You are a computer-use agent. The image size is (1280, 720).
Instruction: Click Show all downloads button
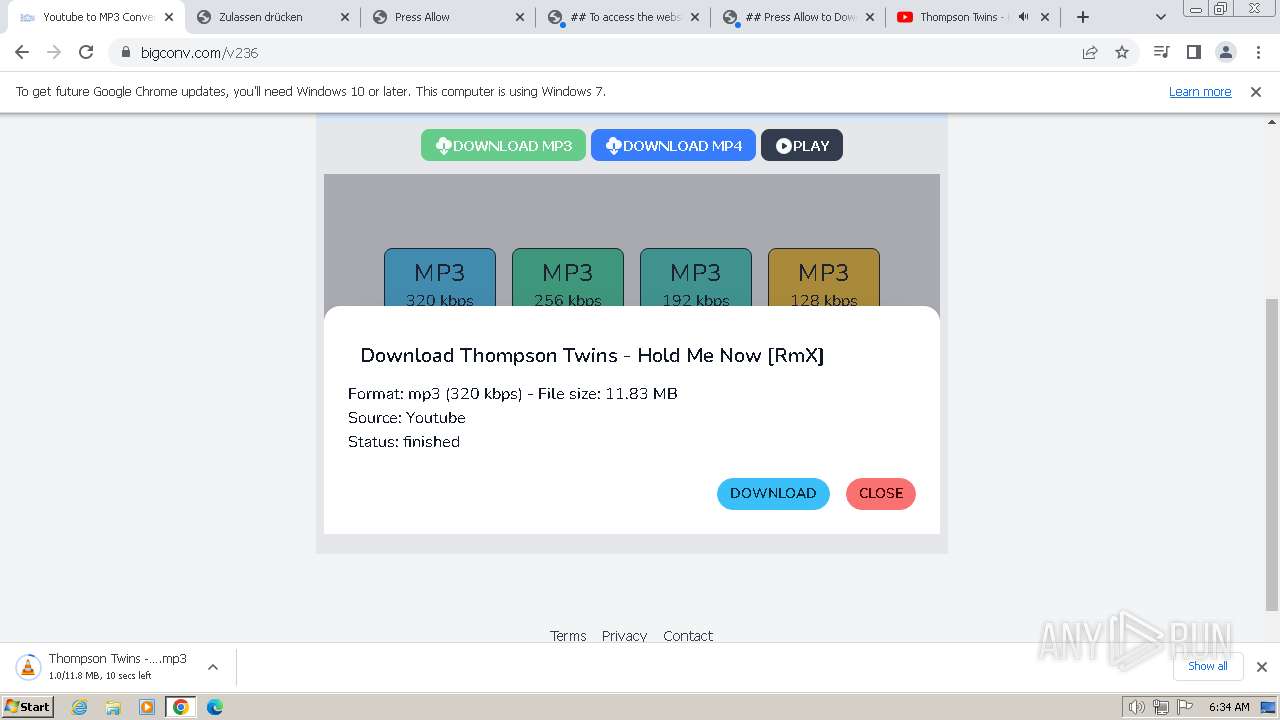(x=1208, y=666)
